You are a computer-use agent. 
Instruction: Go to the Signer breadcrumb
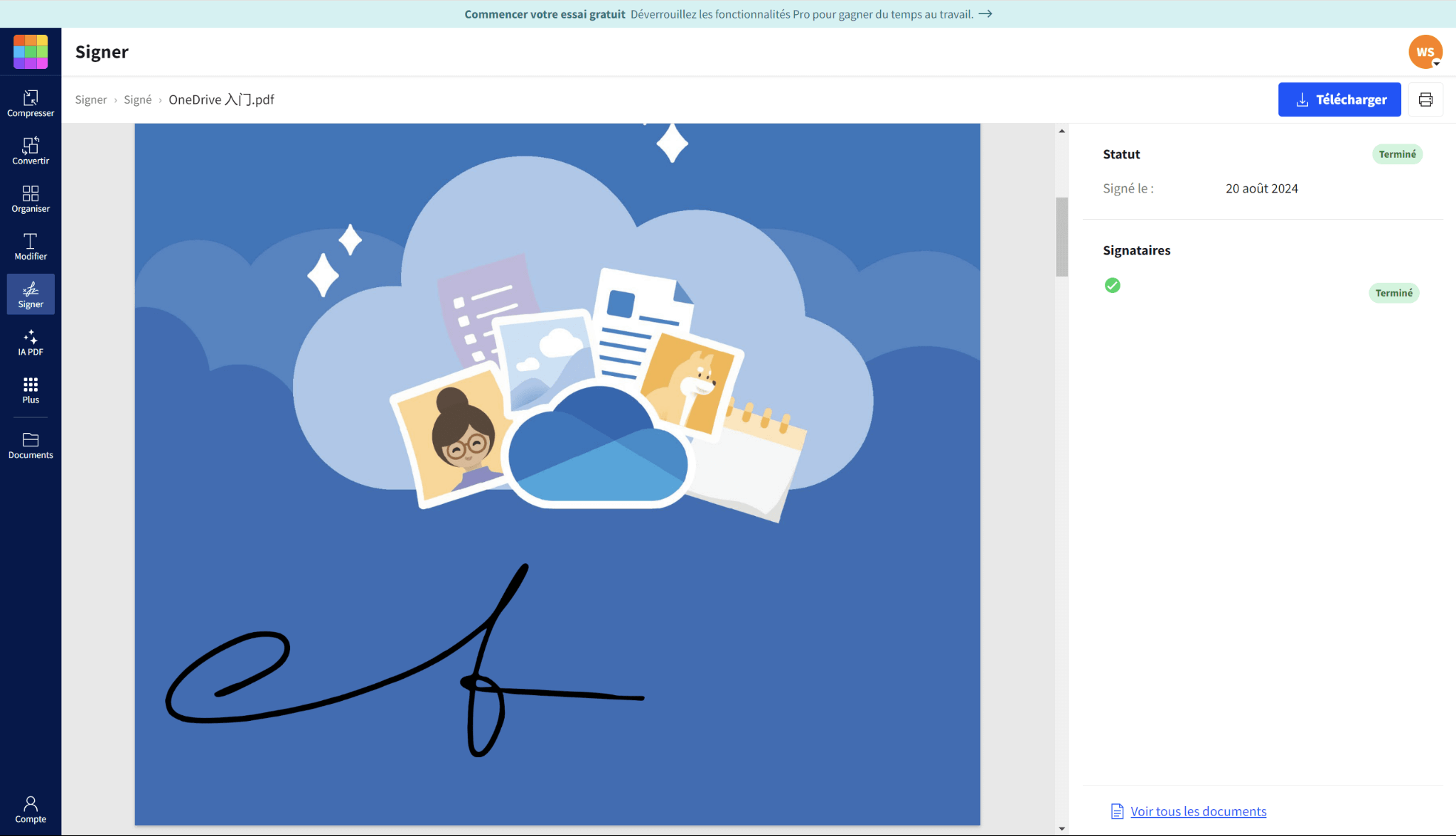pos(90,100)
